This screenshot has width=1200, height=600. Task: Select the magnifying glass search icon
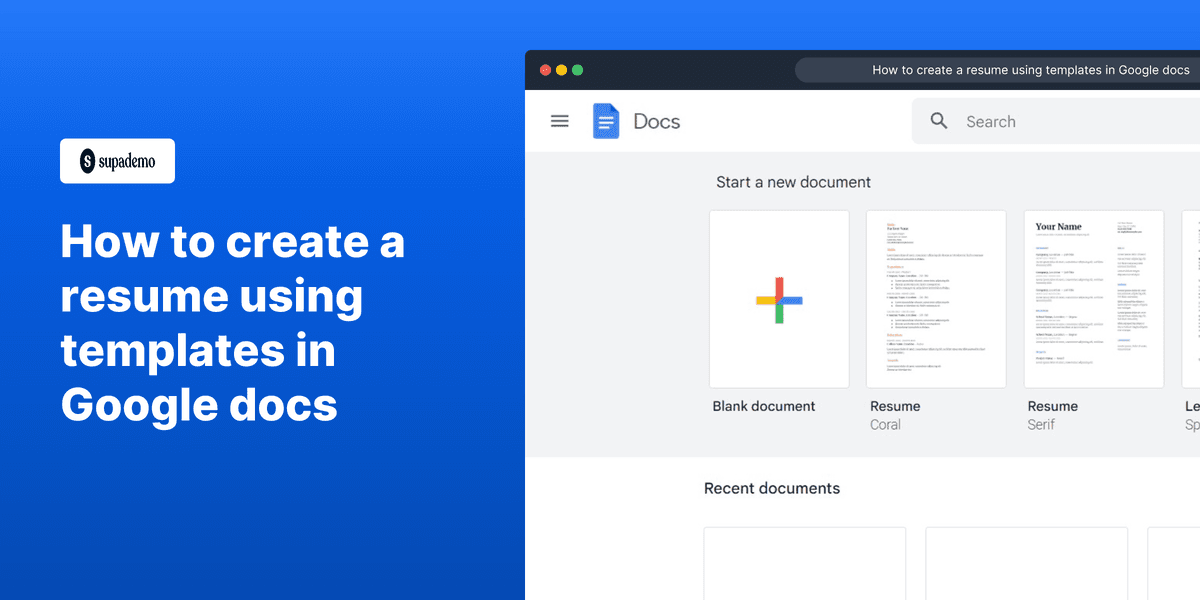pyautogui.click(x=938, y=120)
